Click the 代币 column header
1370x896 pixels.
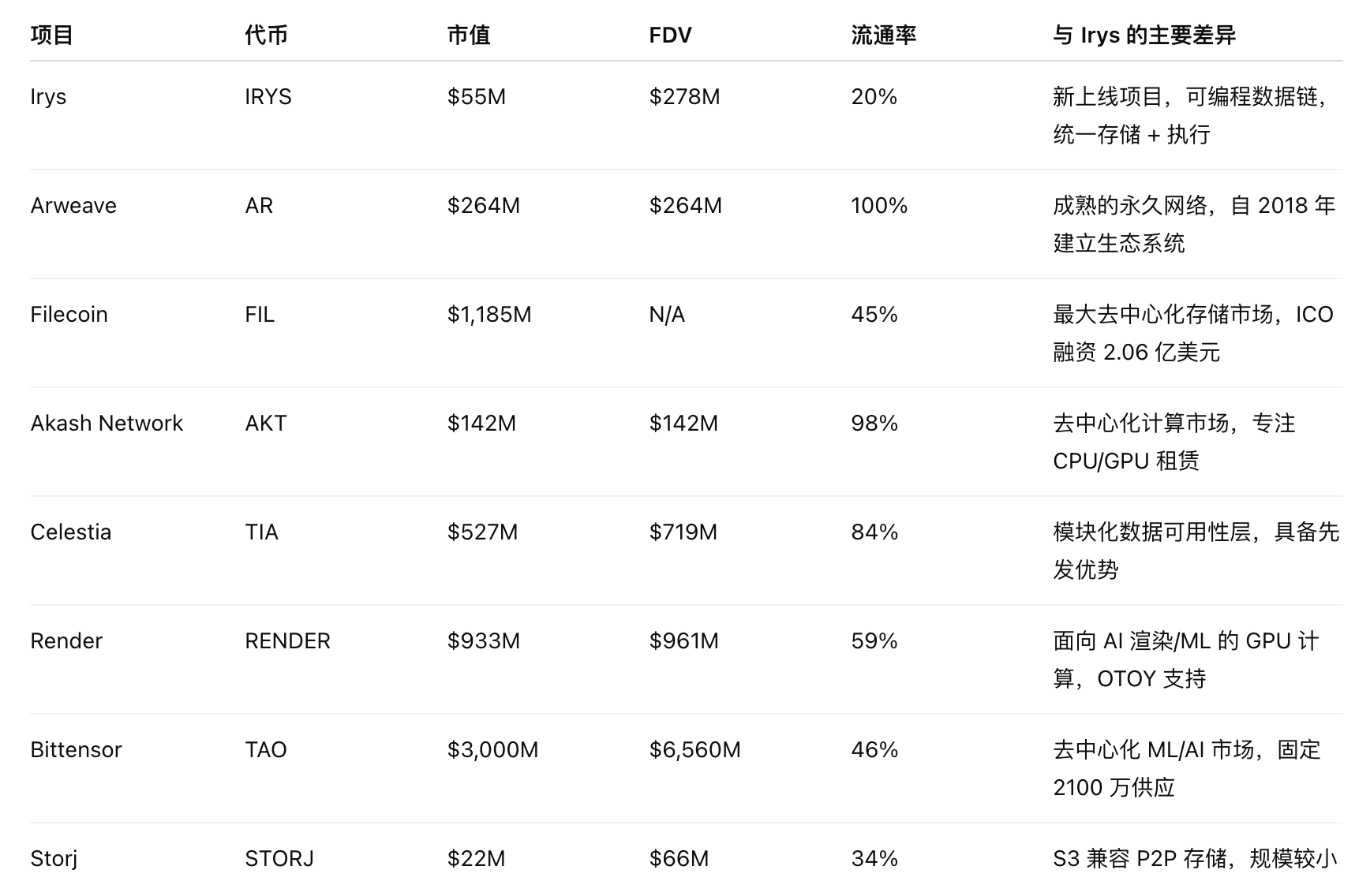tap(266, 35)
